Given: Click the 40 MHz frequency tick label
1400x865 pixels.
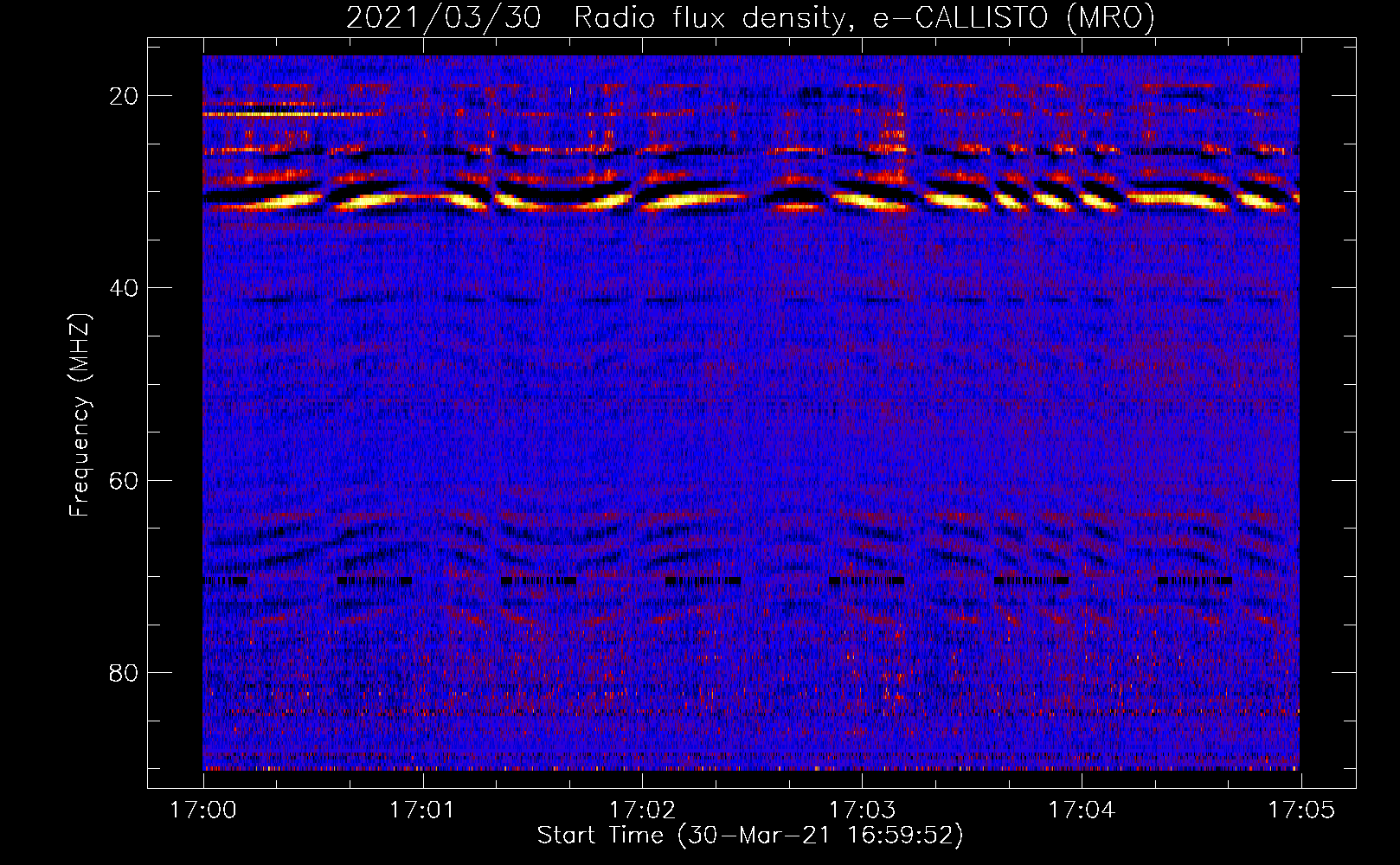Looking at the screenshot, I should (124, 288).
